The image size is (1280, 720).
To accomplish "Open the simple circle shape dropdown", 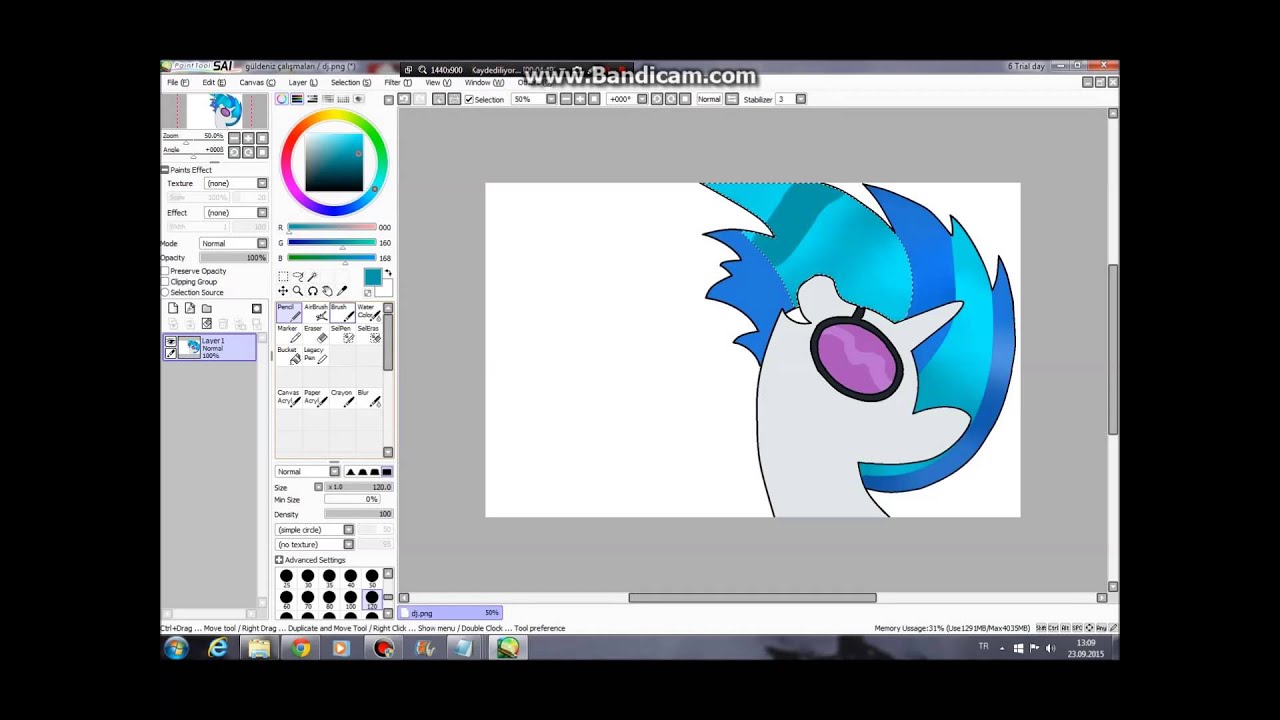I will click(x=314, y=530).
